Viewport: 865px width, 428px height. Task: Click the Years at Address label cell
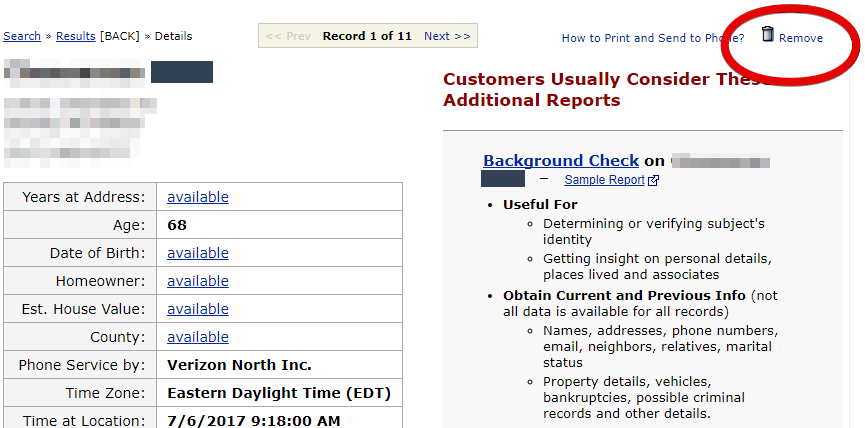[x=80, y=197]
